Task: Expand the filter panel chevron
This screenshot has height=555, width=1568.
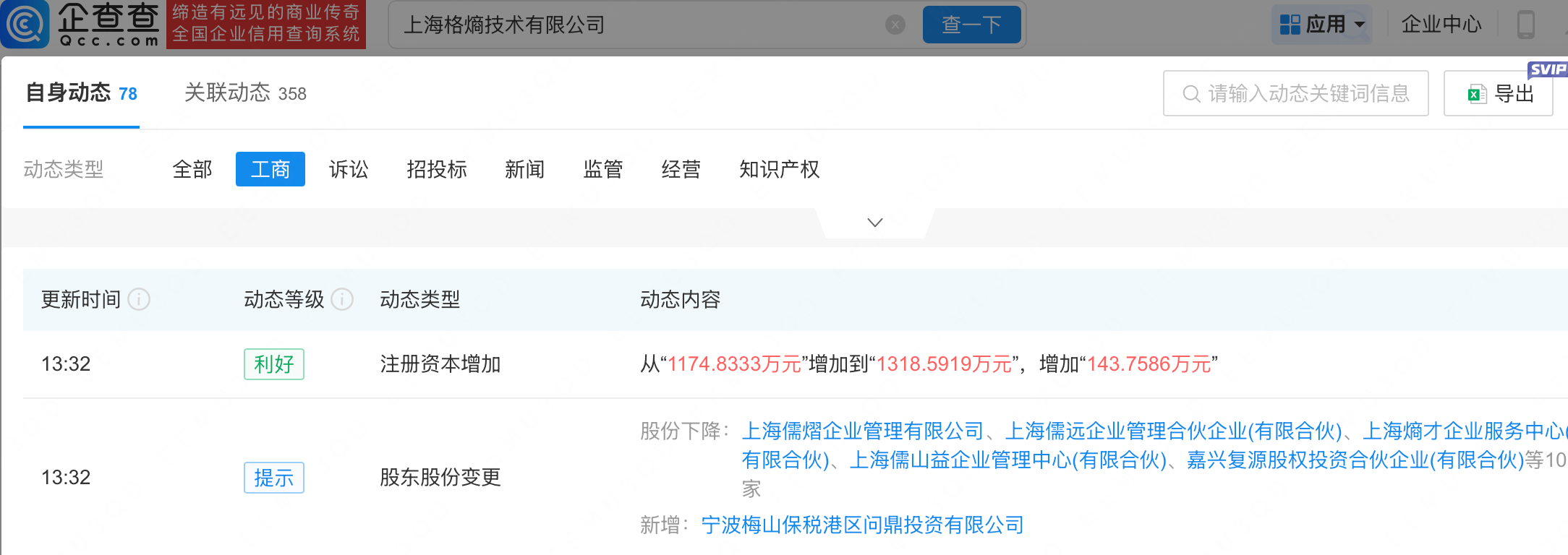Action: 875,223
